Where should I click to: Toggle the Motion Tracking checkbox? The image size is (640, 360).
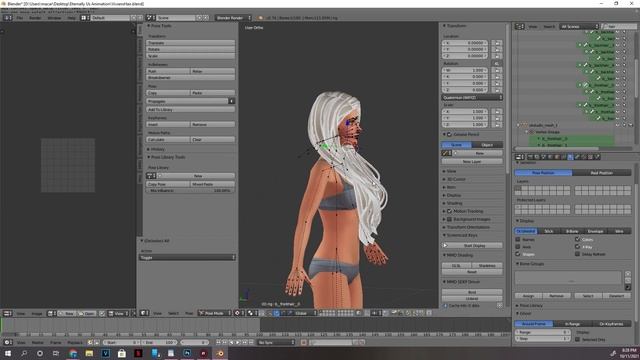click(449, 211)
